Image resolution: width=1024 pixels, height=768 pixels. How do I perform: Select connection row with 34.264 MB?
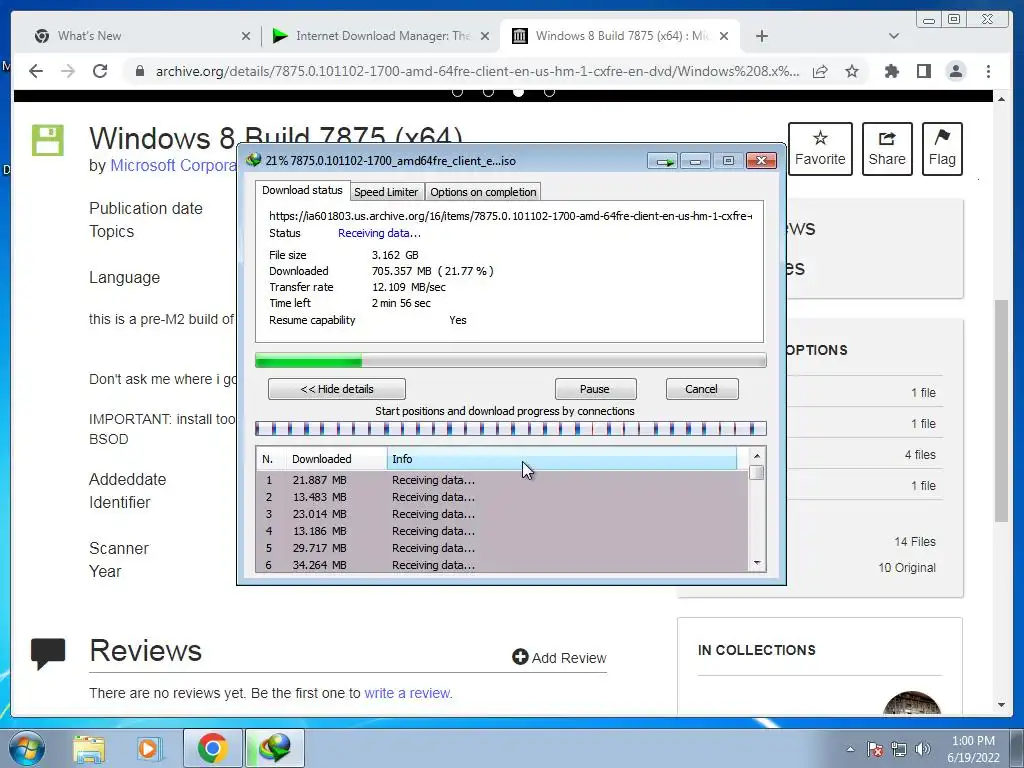[x=502, y=564]
